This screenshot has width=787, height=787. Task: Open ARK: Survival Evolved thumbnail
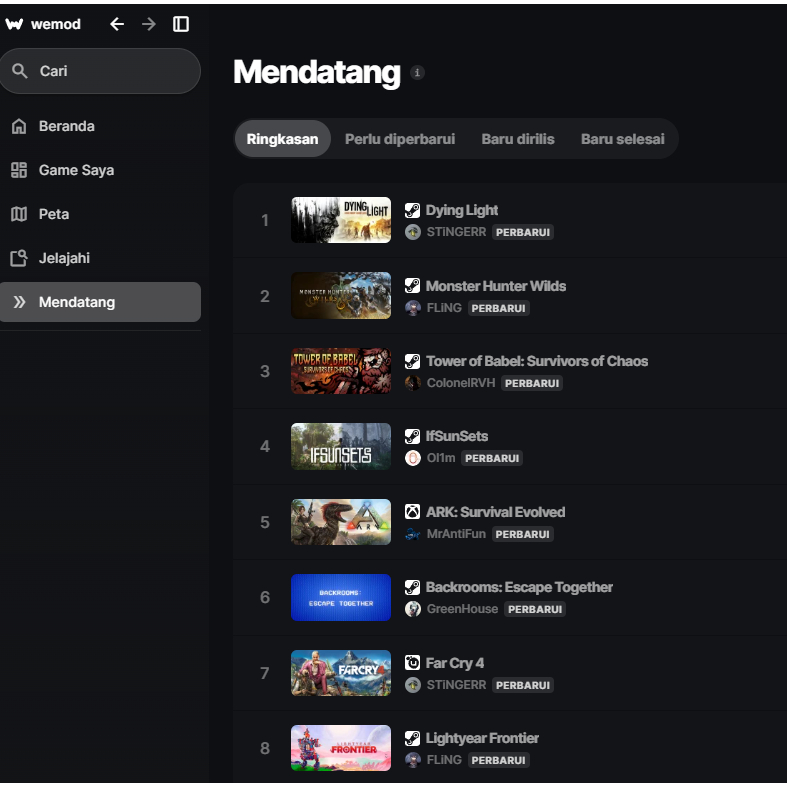[x=341, y=522]
